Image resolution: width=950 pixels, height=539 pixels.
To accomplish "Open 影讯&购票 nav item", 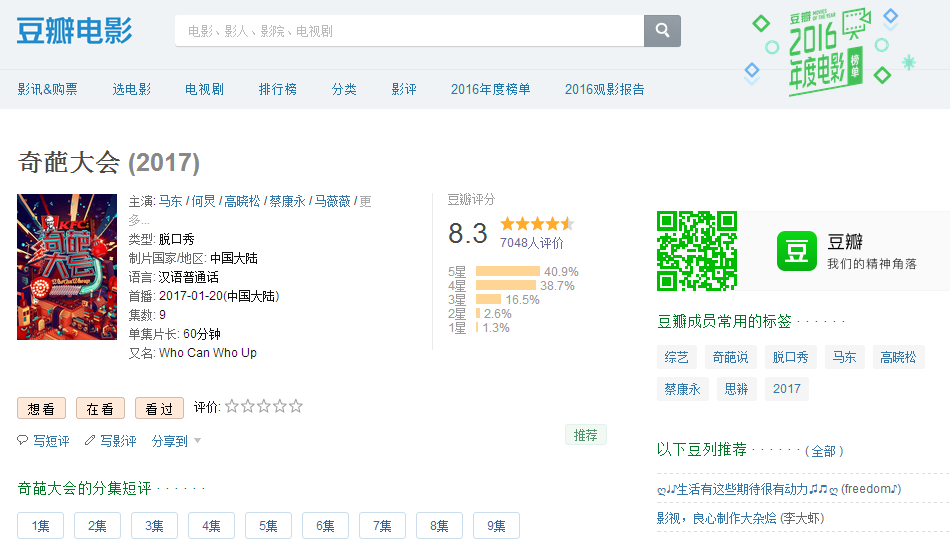I will tap(47, 89).
